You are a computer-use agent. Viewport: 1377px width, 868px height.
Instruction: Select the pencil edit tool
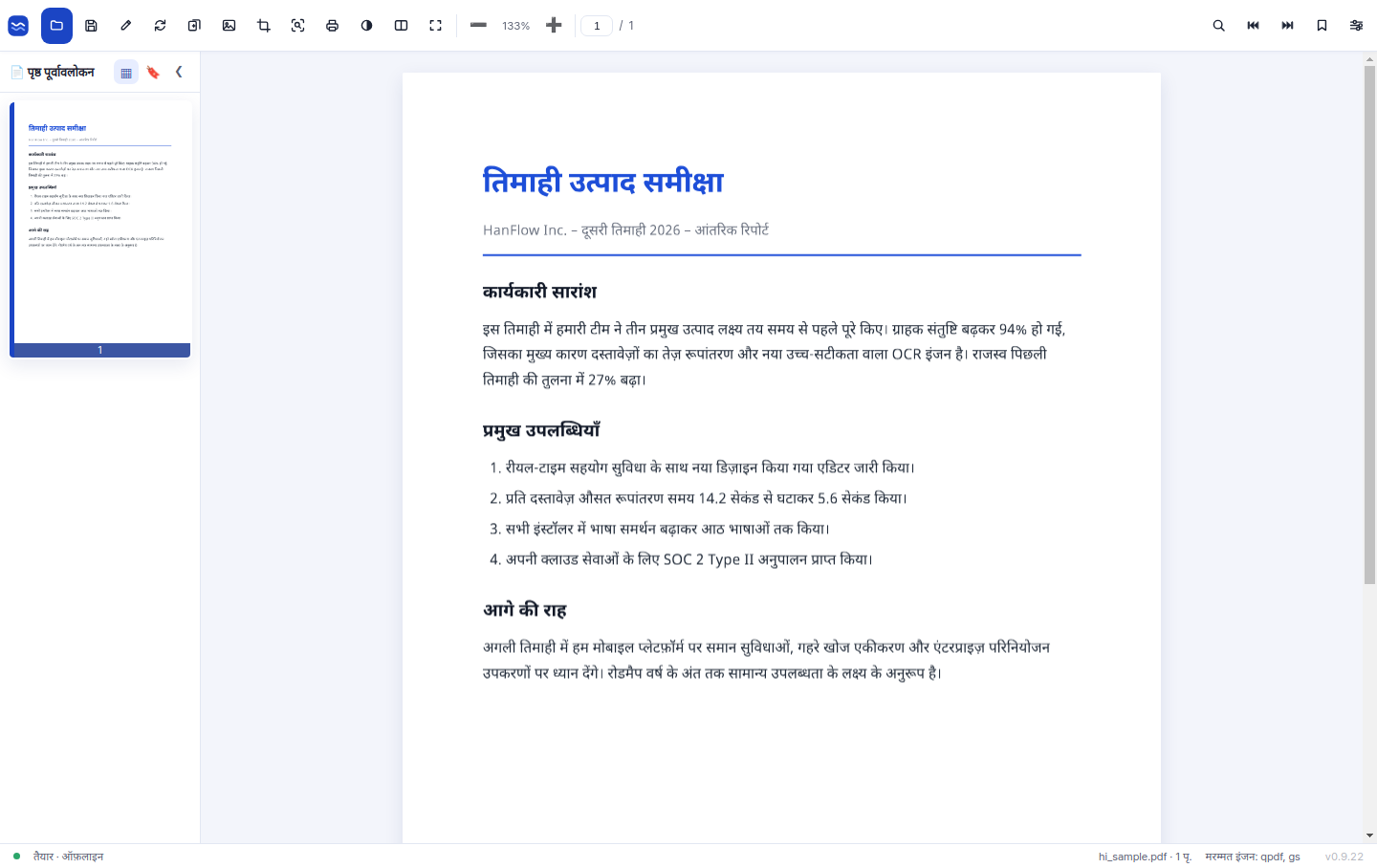click(125, 26)
